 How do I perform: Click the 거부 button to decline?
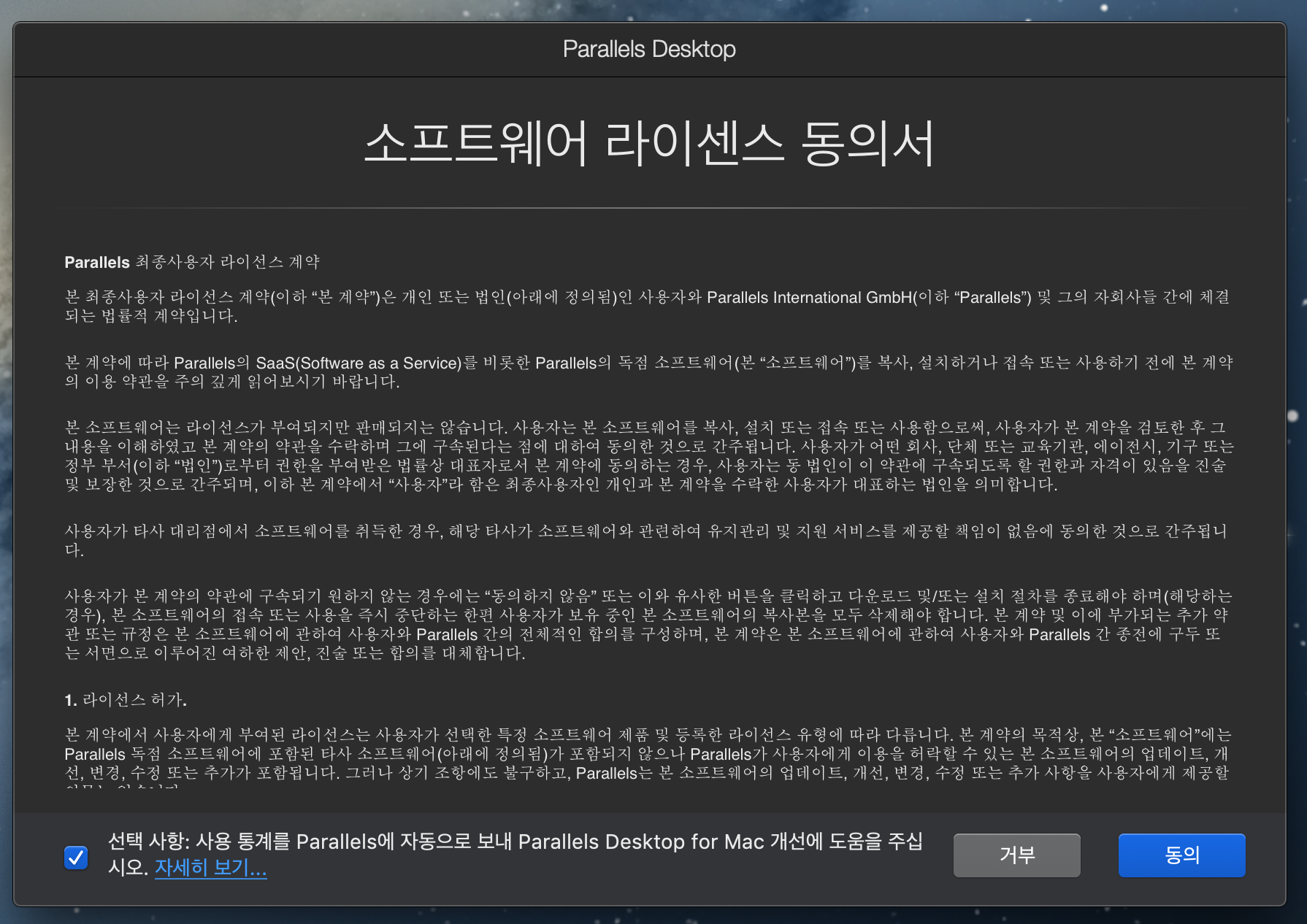[1016, 855]
